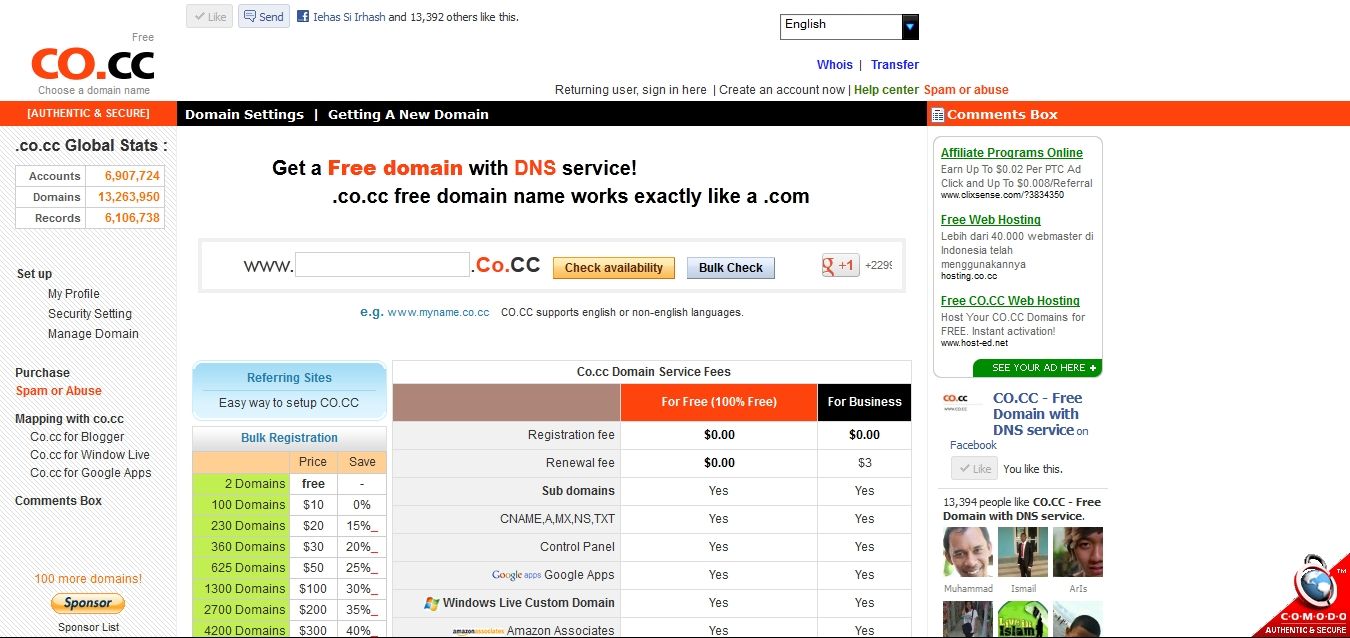This screenshot has width=1350, height=638.
Task: Select the Domain Settings menu item
Action: click(244, 114)
